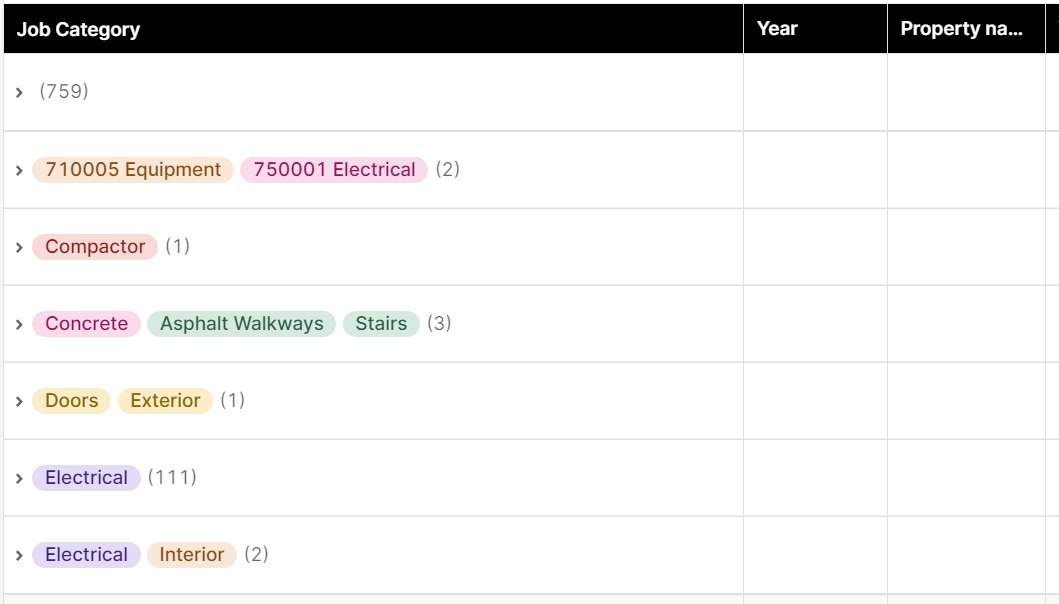Select the 710005 Equipment tag
Viewport: 1059px width, 604px height.
[x=133, y=170]
